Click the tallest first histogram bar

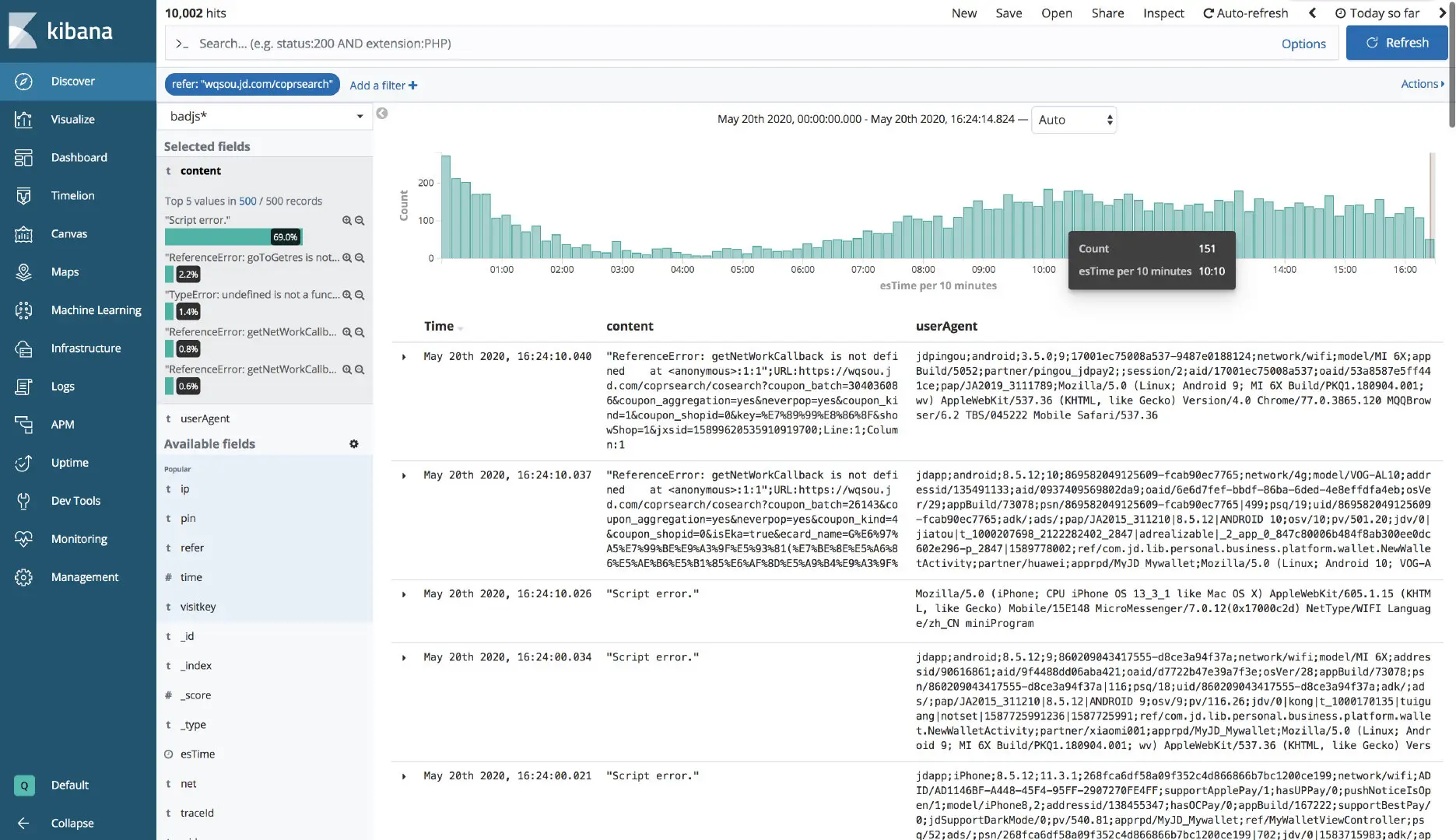coord(446,207)
